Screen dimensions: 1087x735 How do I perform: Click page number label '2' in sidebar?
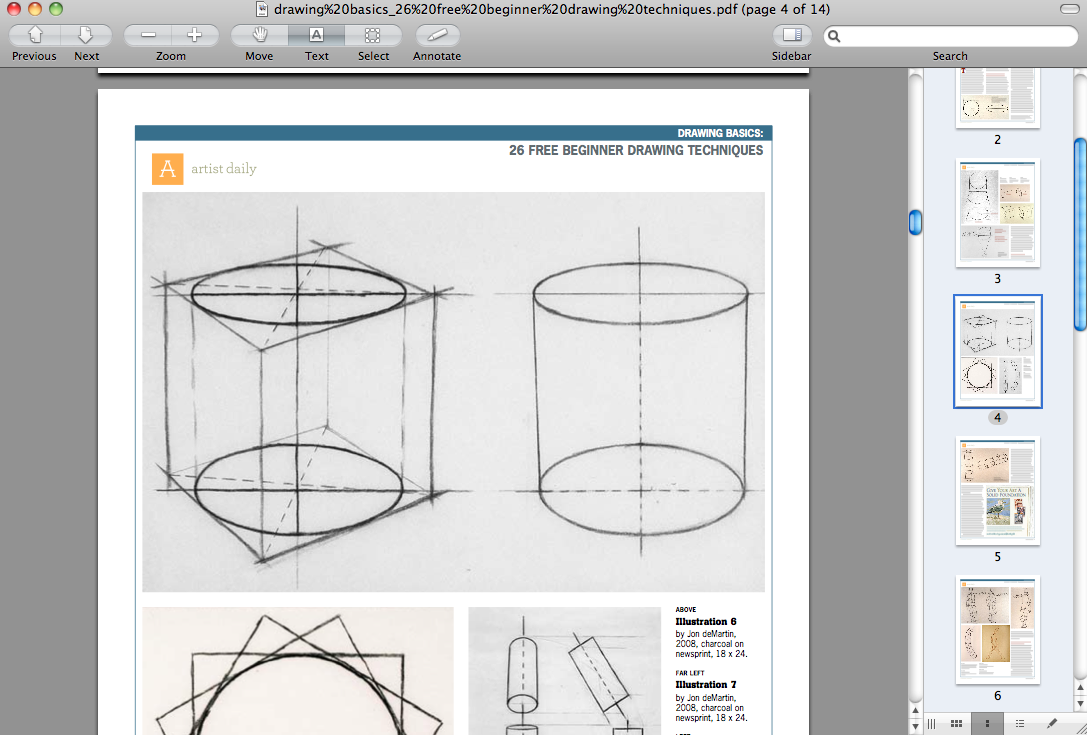[998, 139]
